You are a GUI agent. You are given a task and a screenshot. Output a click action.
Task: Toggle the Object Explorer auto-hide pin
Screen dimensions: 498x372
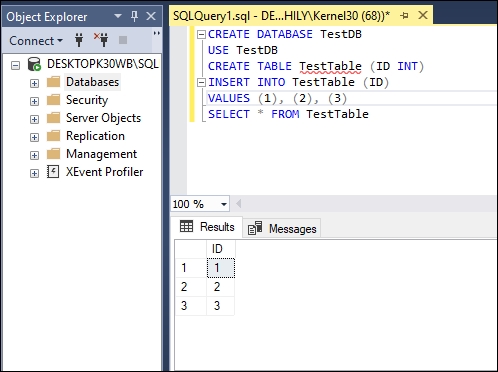click(134, 16)
